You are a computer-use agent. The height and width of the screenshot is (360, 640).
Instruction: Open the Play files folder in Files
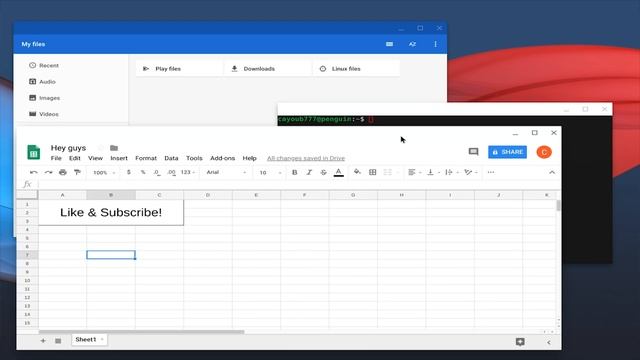[x=179, y=69]
